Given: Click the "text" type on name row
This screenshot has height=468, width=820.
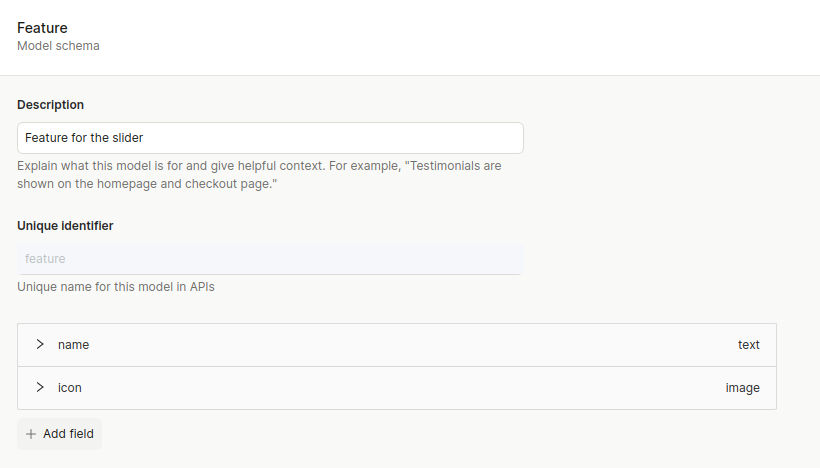Looking at the screenshot, I should (x=748, y=344).
